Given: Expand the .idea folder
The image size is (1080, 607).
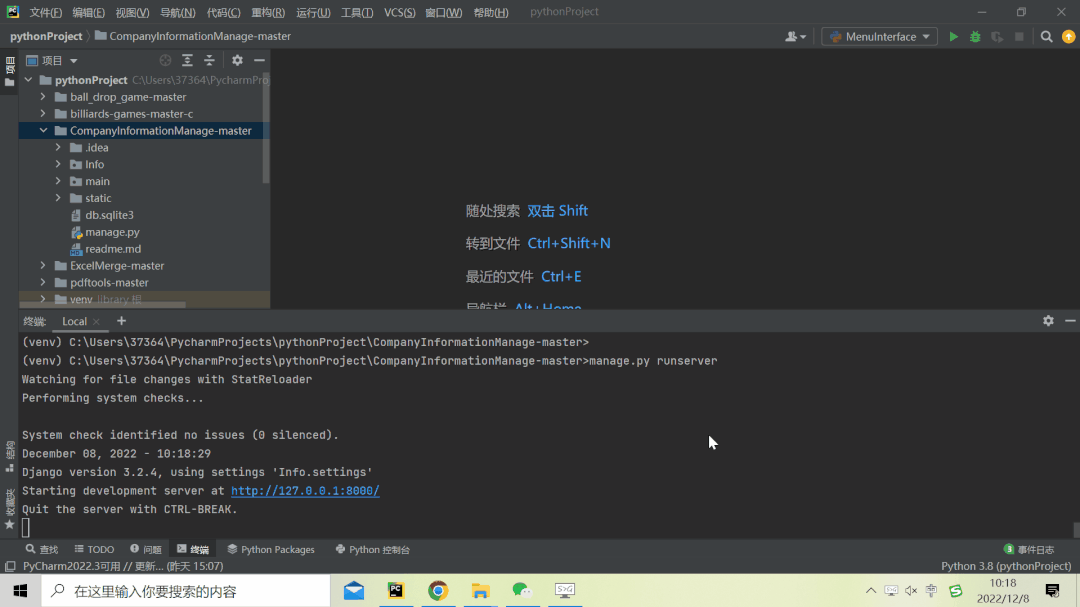Looking at the screenshot, I should tap(58, 147).
